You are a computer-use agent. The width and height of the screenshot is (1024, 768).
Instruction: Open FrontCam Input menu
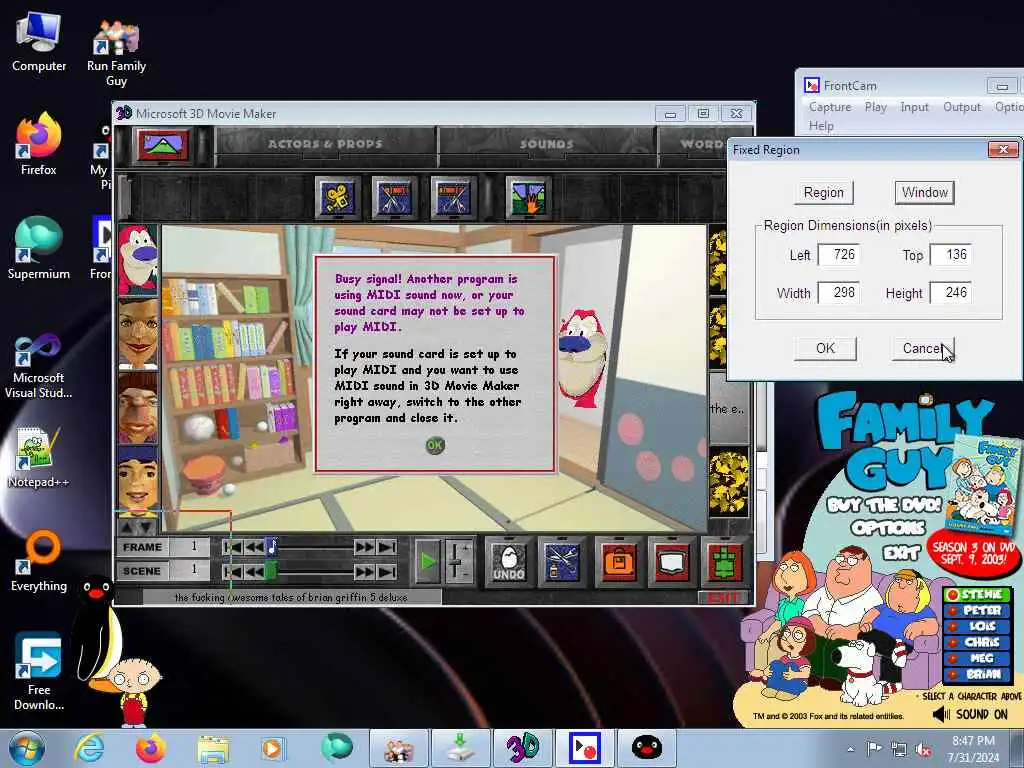914,106
